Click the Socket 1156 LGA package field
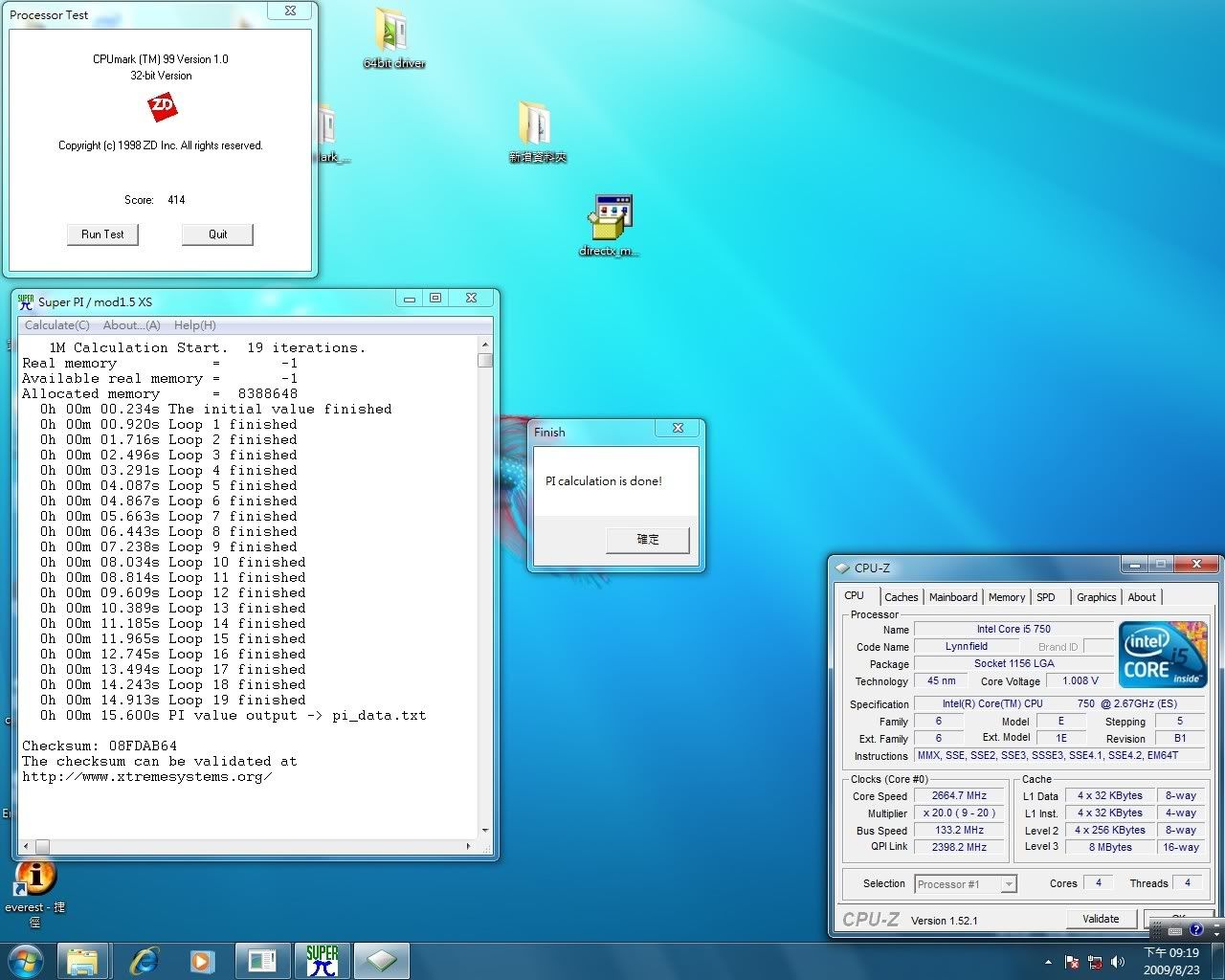This screenshot has height=980, width=1225. (1013, 663)
